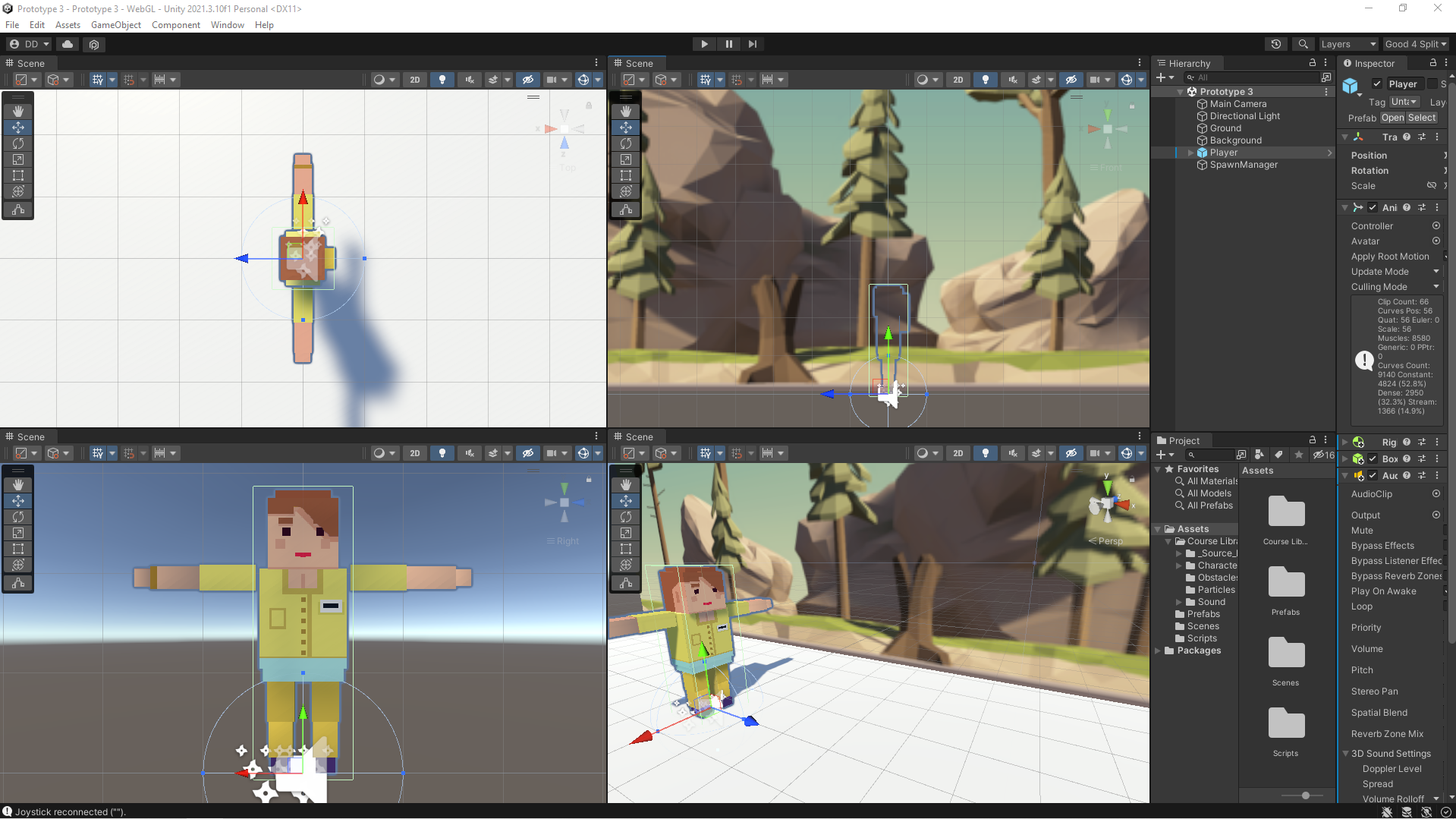Disable the Animator component checkbox
Image resolution: width=1456 pixels, height=819 pixels.
pyautogui.click(x=1373, y=207)
